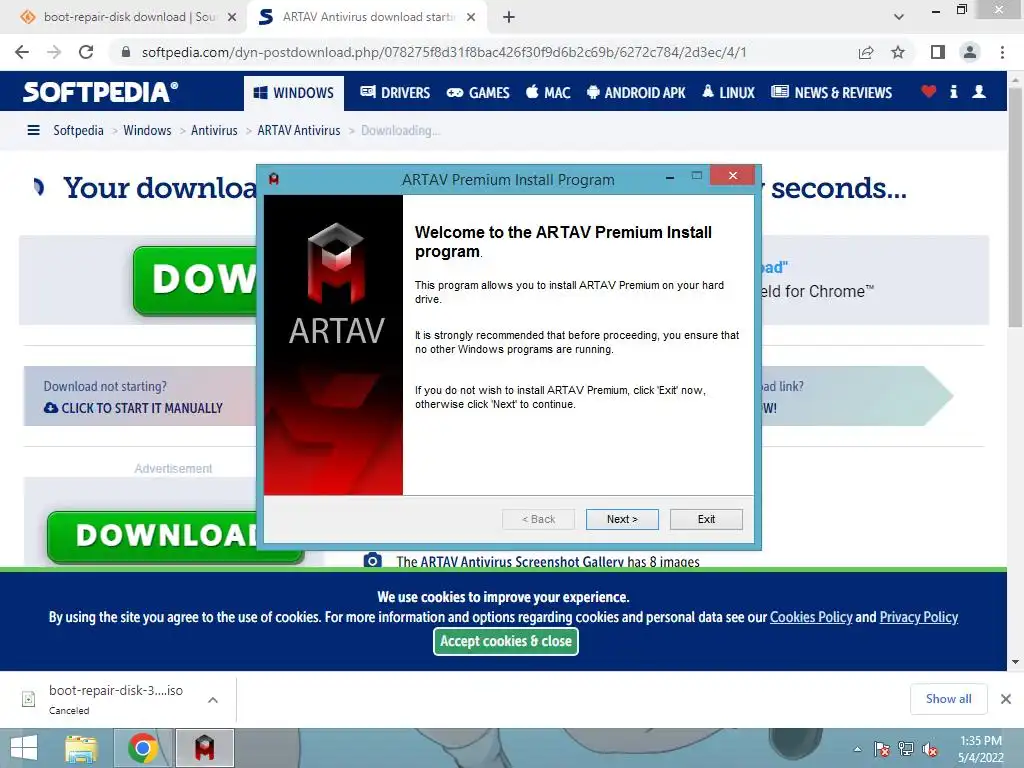Open News & Reviews section

(x=831, y=93)
